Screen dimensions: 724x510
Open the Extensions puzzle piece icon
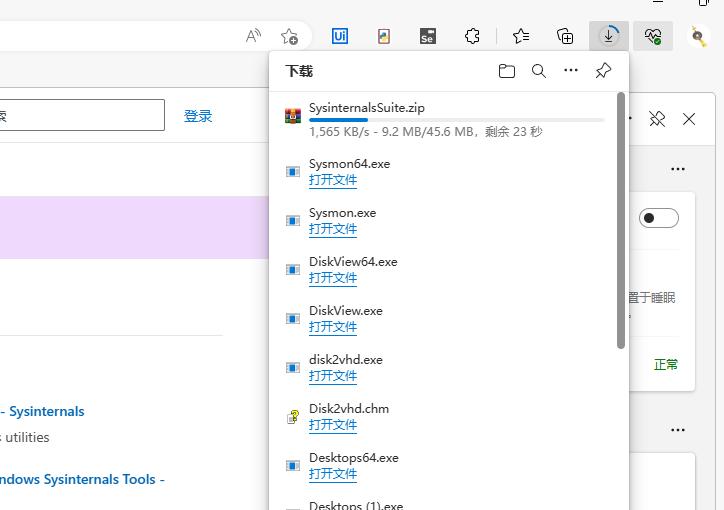click(x=472, y=36)
